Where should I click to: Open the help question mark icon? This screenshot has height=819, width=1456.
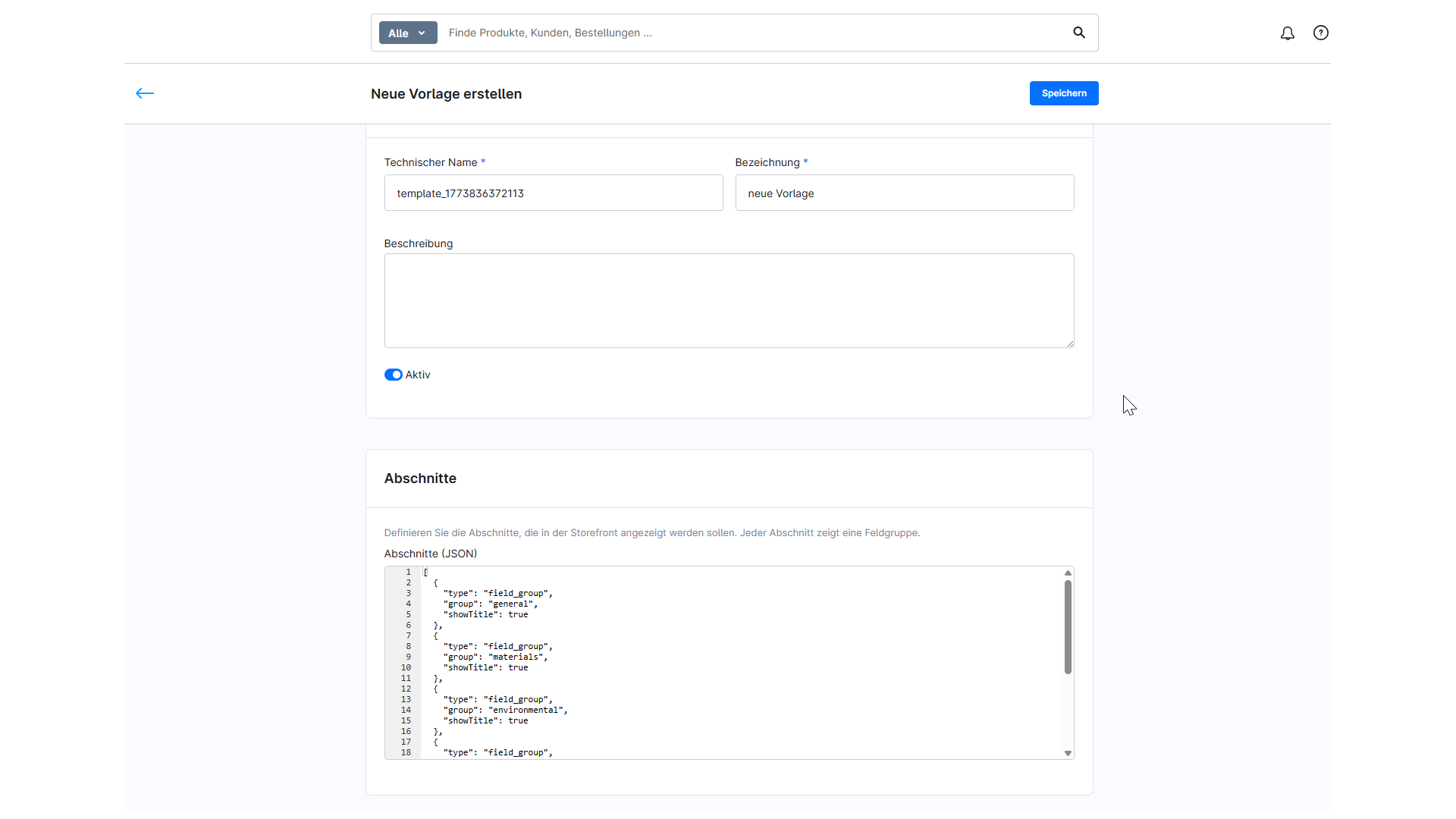1321,33
